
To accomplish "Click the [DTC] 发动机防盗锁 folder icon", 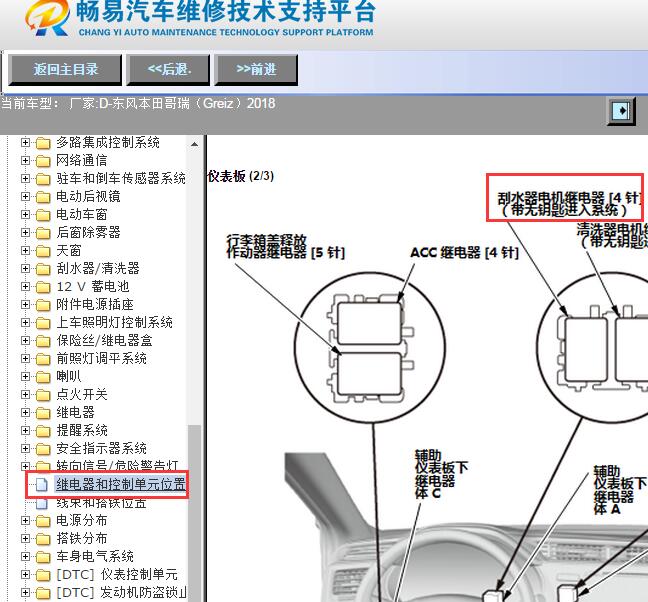I will [x=43, y=593].
